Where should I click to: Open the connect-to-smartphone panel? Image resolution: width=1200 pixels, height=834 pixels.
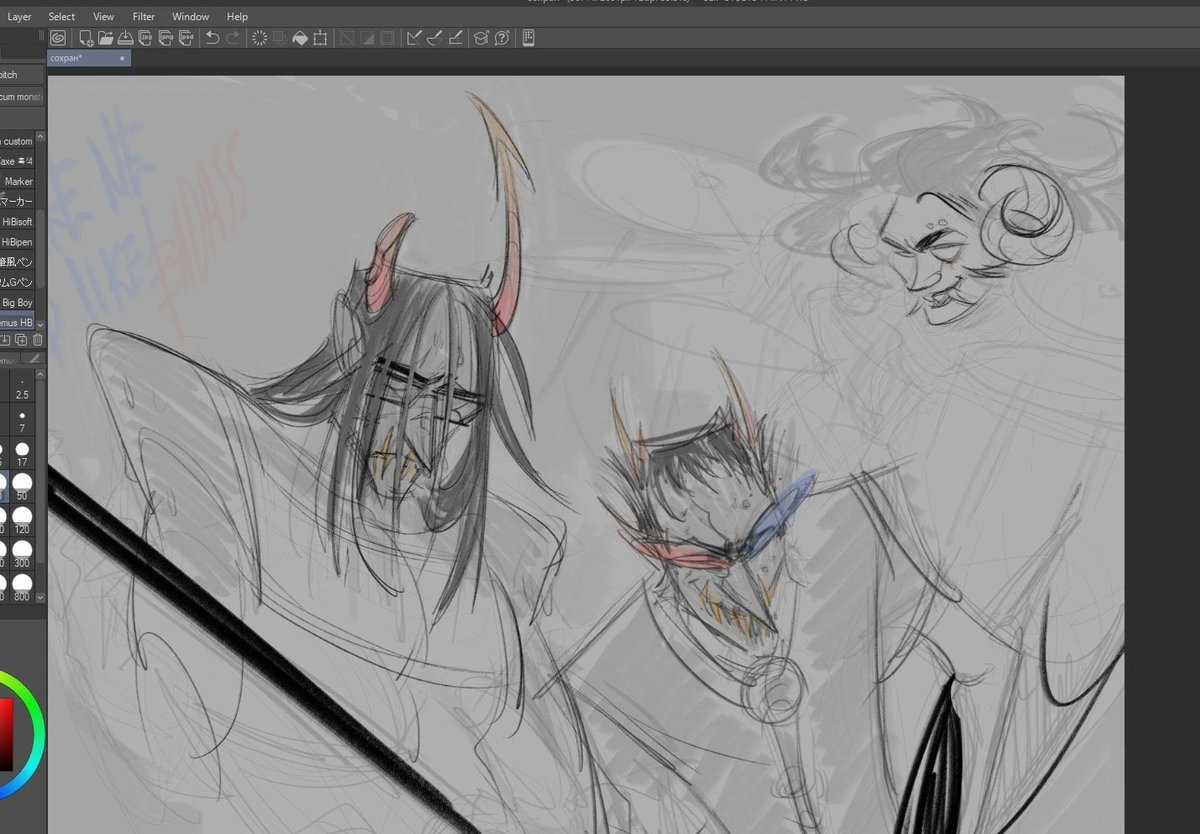[x=527, y=37]
